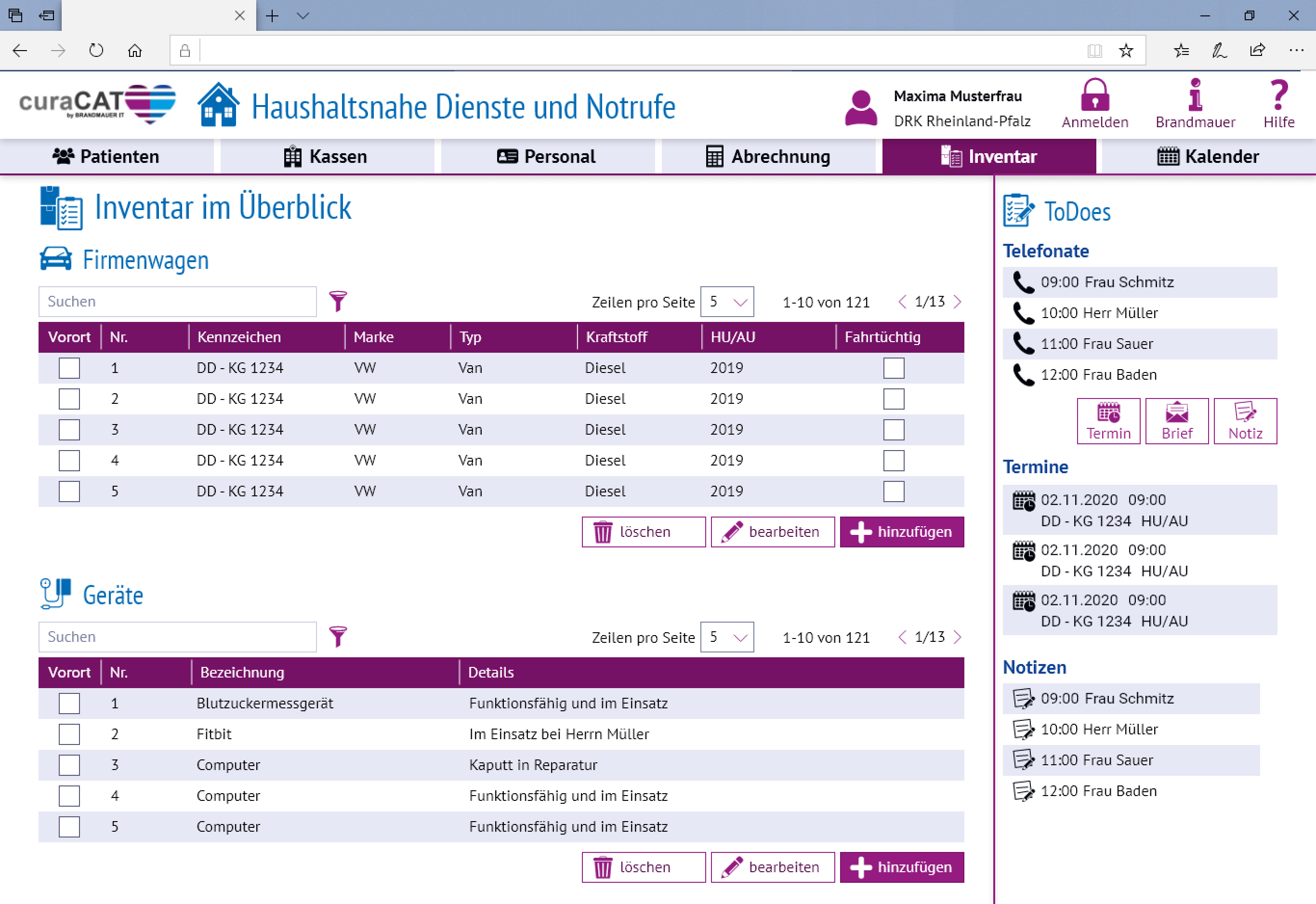
Task: Open browser settings ellipsis menu
Action: click(x=1296, y=51)
